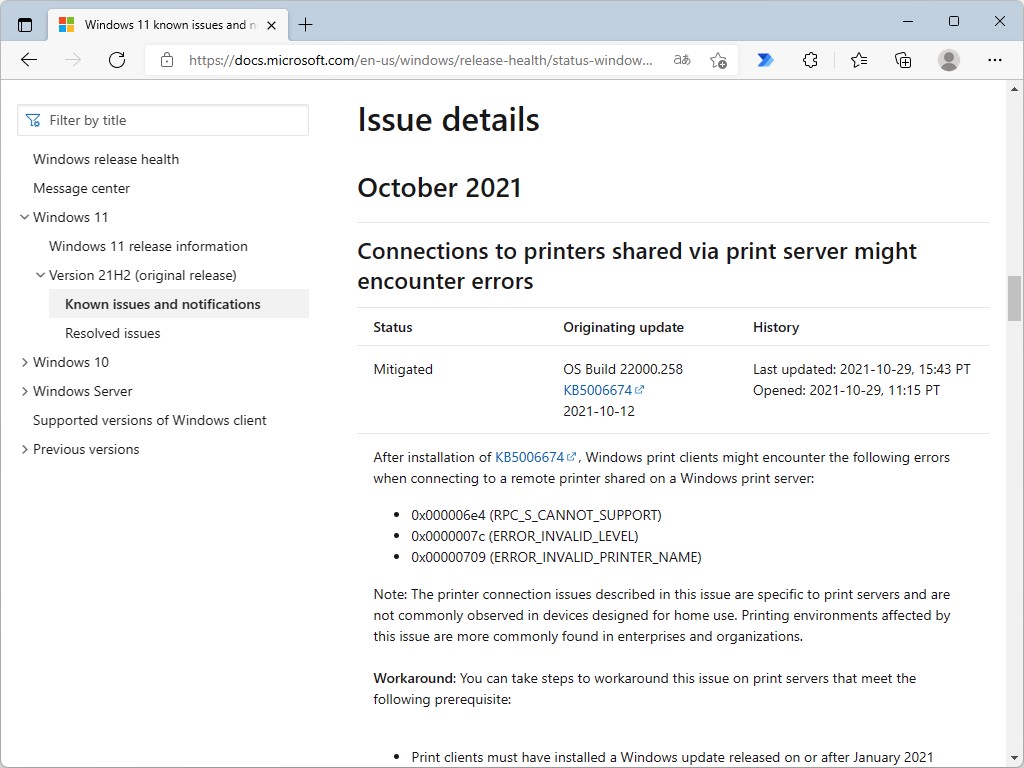The height and width of the screenshot is (768, 1024).
Task: Collapse the Windows 11 section
Action: tap(24, 217)
